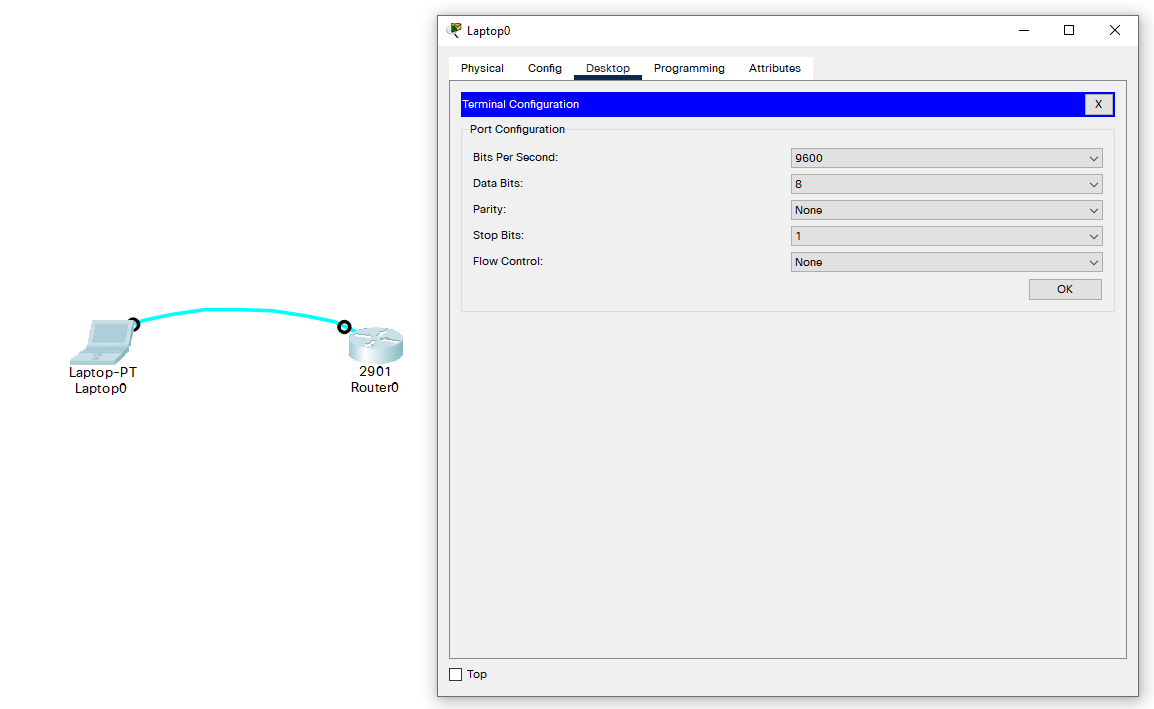
Task: Open the Bits Per Second dropdown
Action: pyautogui.click(x=946, y=158)
